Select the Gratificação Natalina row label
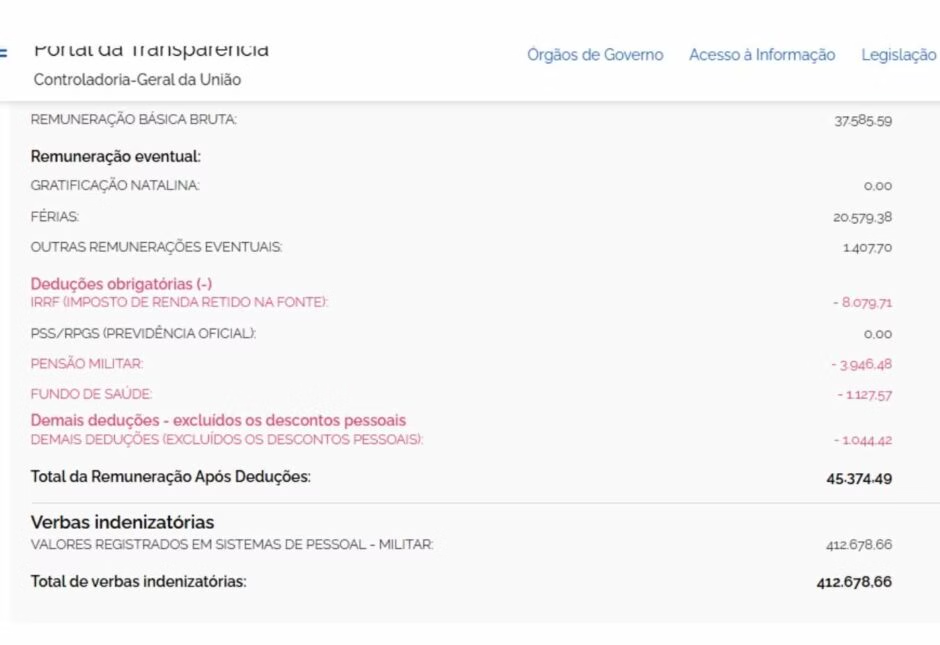Viewport: 940px width, 645px height. [115, 185]
